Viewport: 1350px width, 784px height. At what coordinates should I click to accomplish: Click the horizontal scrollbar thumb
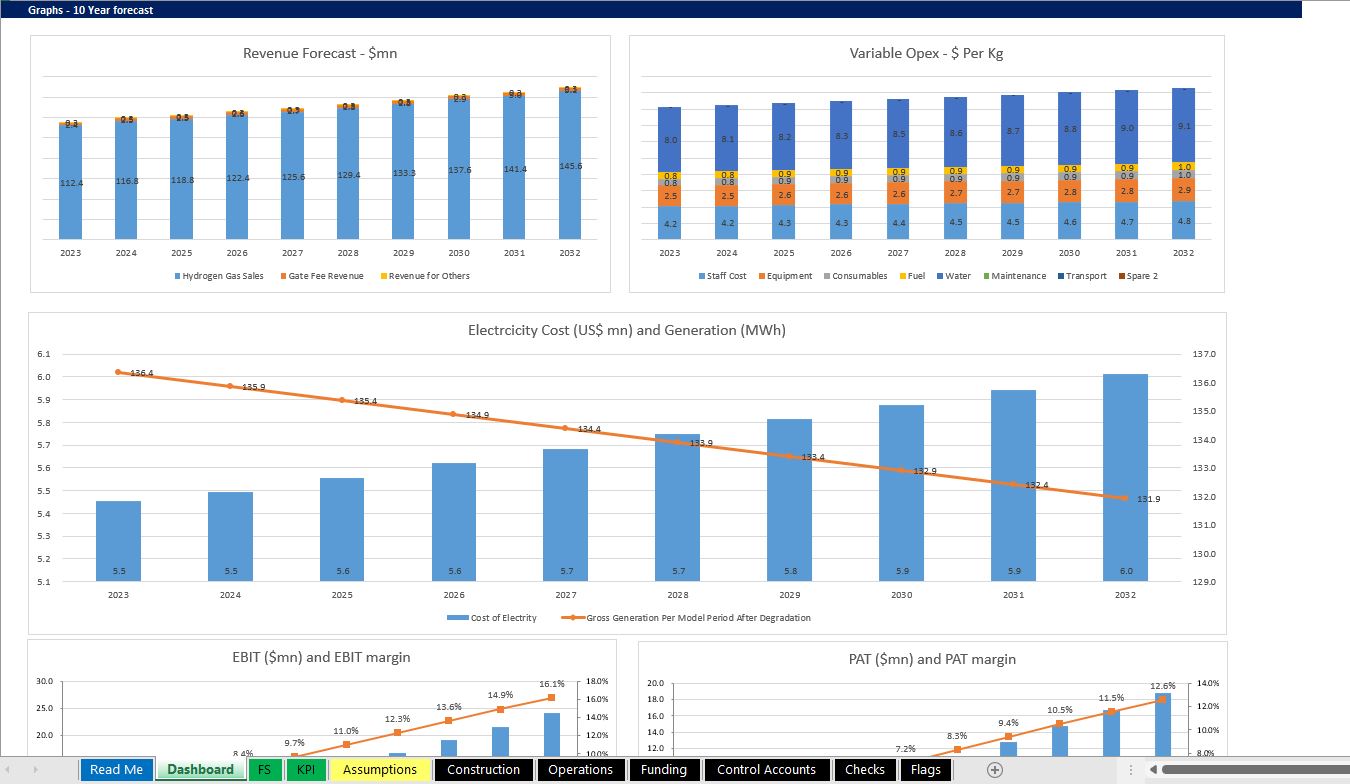(x=1255, y=769)
